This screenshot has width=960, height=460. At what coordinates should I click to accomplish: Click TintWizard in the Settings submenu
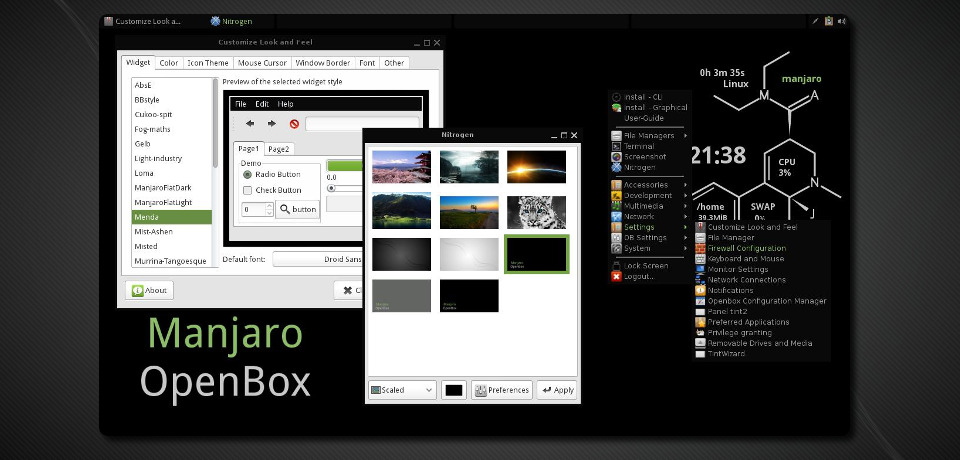click(726, 353)
